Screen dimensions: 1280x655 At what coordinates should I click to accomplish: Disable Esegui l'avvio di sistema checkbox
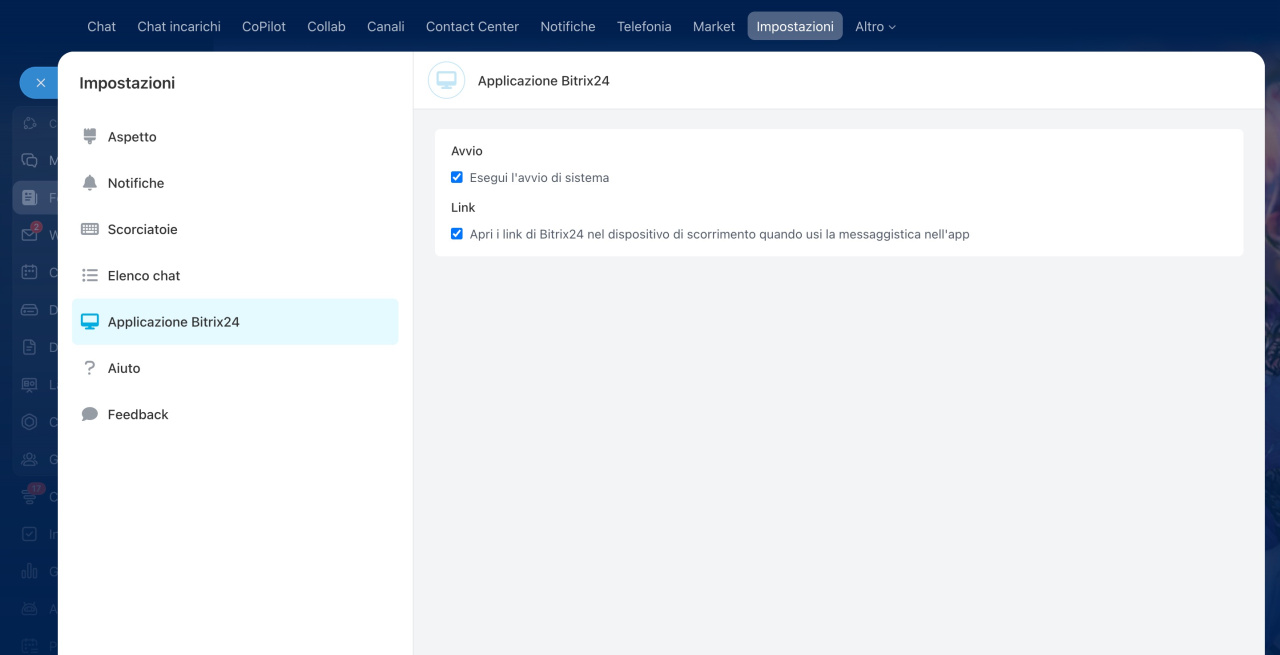[x=457, y=178]
